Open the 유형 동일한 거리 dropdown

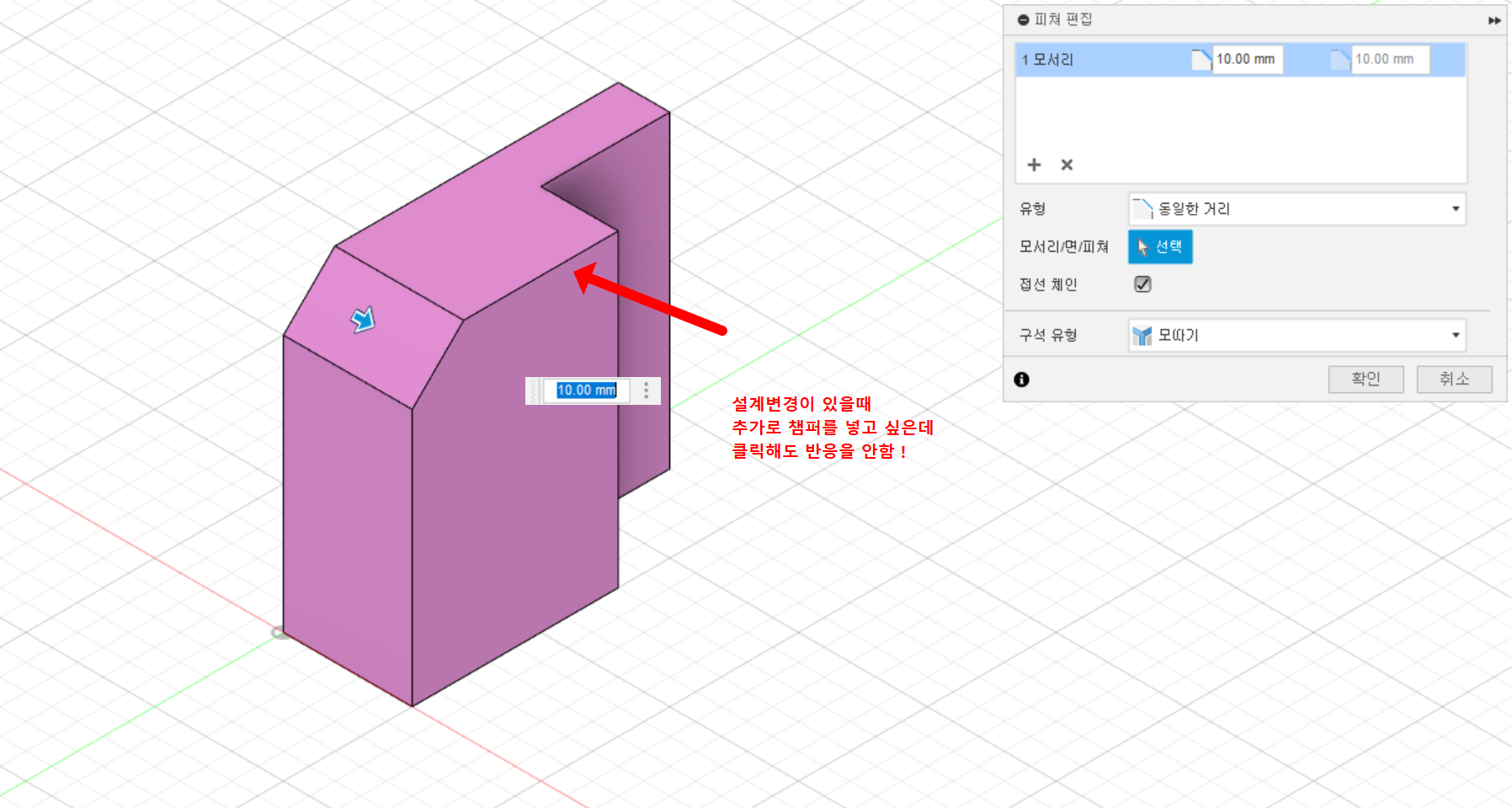(x=1296, y=209)
